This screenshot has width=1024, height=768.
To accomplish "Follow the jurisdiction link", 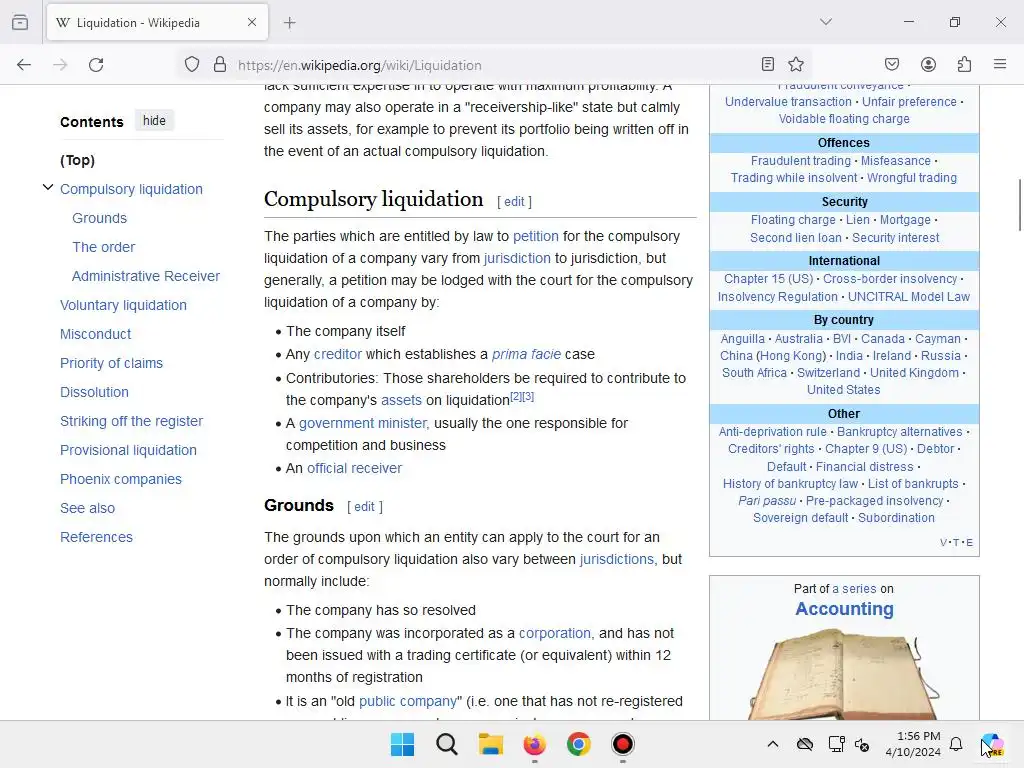I will tap(517, 259).
